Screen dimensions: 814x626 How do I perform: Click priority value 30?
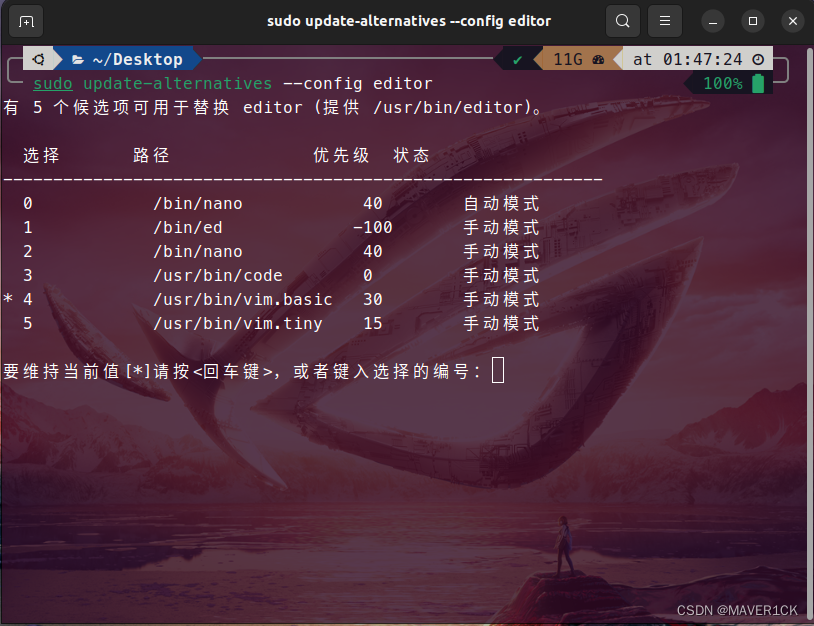pyautogui.click(x=373, y=300)
